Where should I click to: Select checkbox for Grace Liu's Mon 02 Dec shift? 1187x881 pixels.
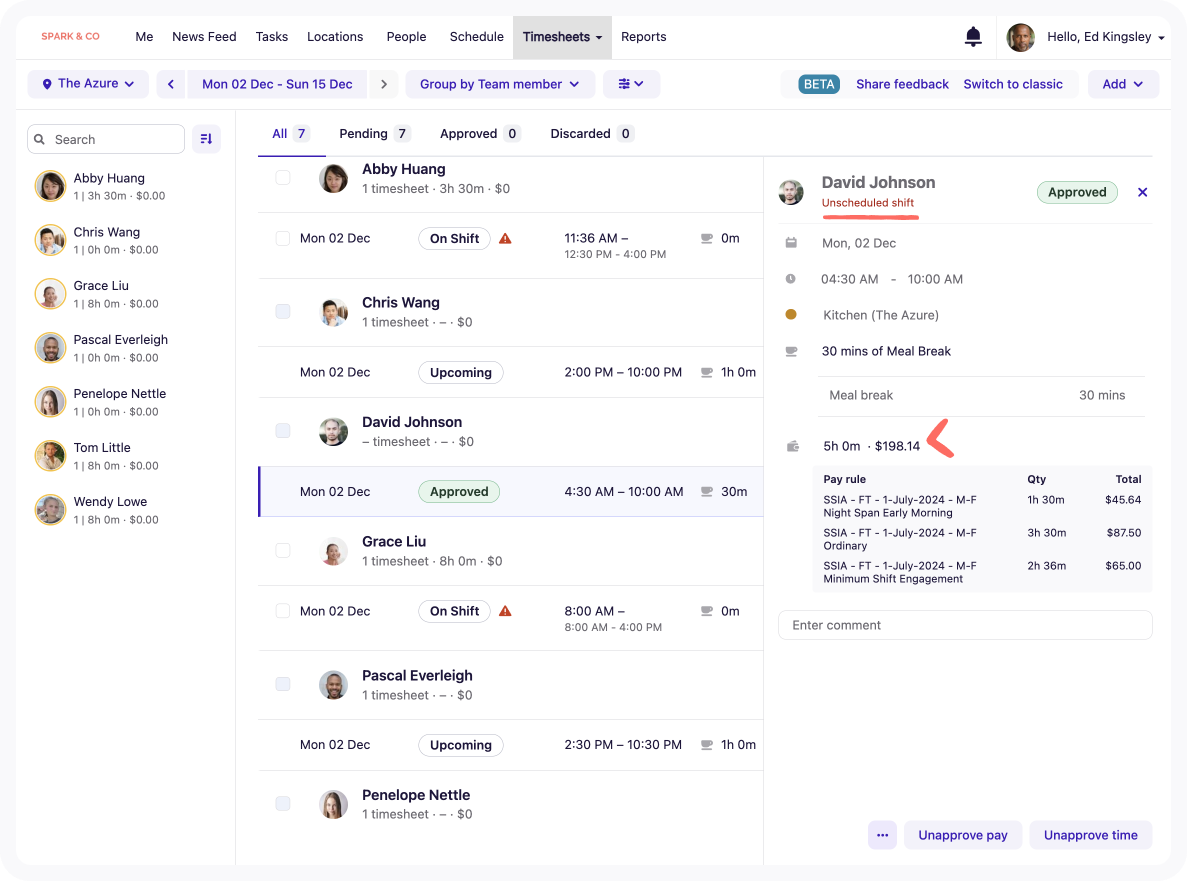pyautogui.click(x=282, y=611)
